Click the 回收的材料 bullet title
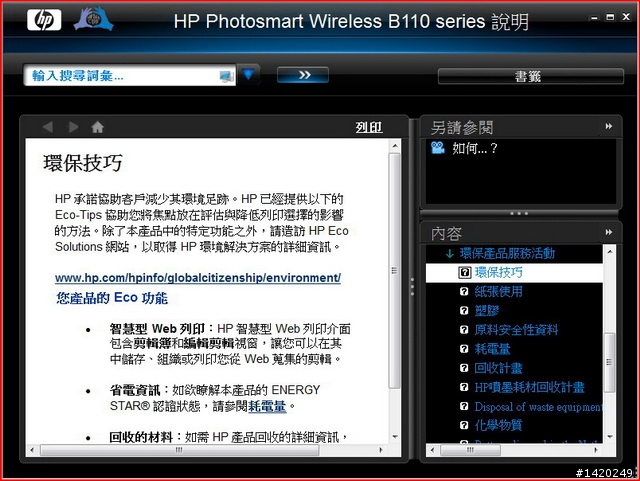The height and width of the screenshot is (481, 640). pyautogui.click(x=141, y=437)
